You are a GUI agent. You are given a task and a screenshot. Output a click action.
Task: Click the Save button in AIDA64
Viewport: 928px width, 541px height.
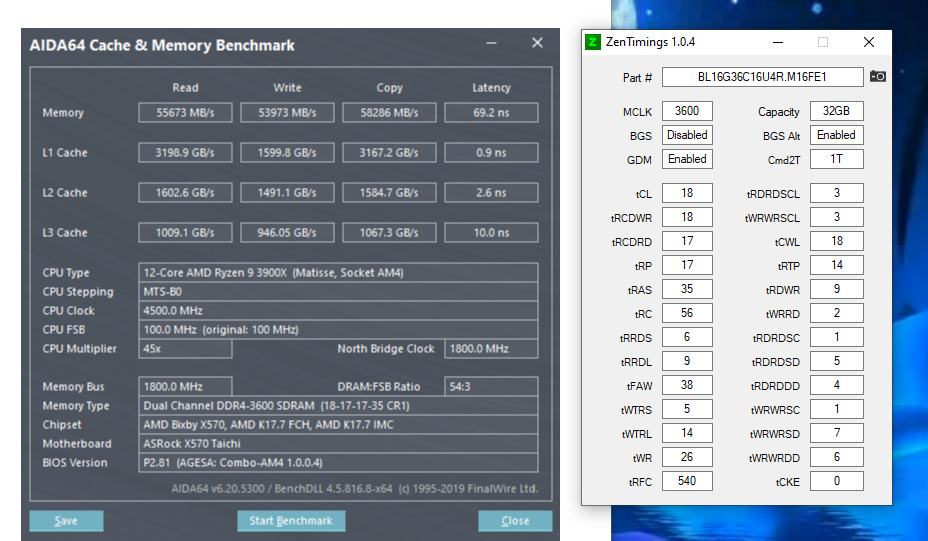coord(66,521)
